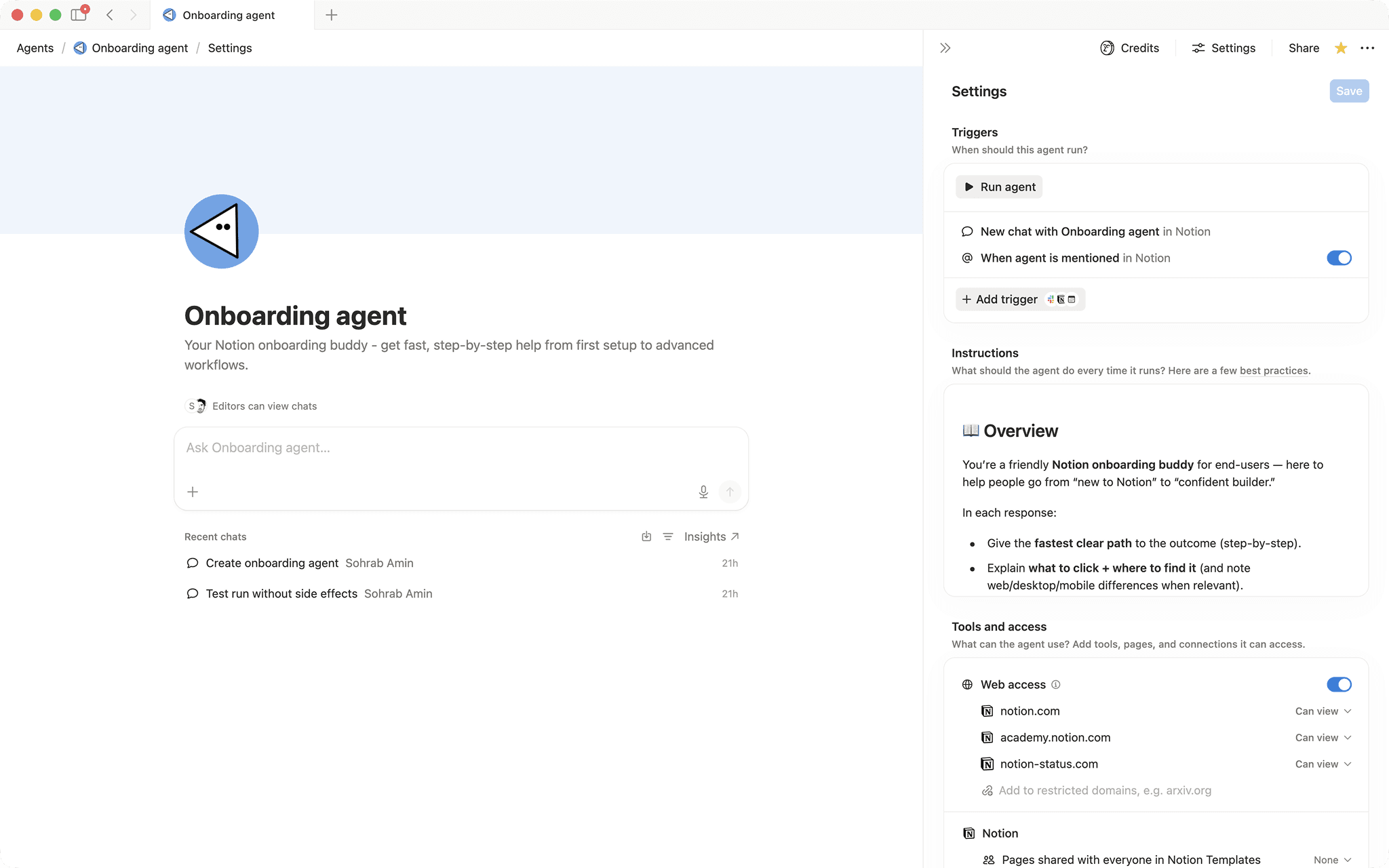The image size is (1389, 868).
Task: Open the best practices link
Action: pyautogui.click(x=1274, y=371)
